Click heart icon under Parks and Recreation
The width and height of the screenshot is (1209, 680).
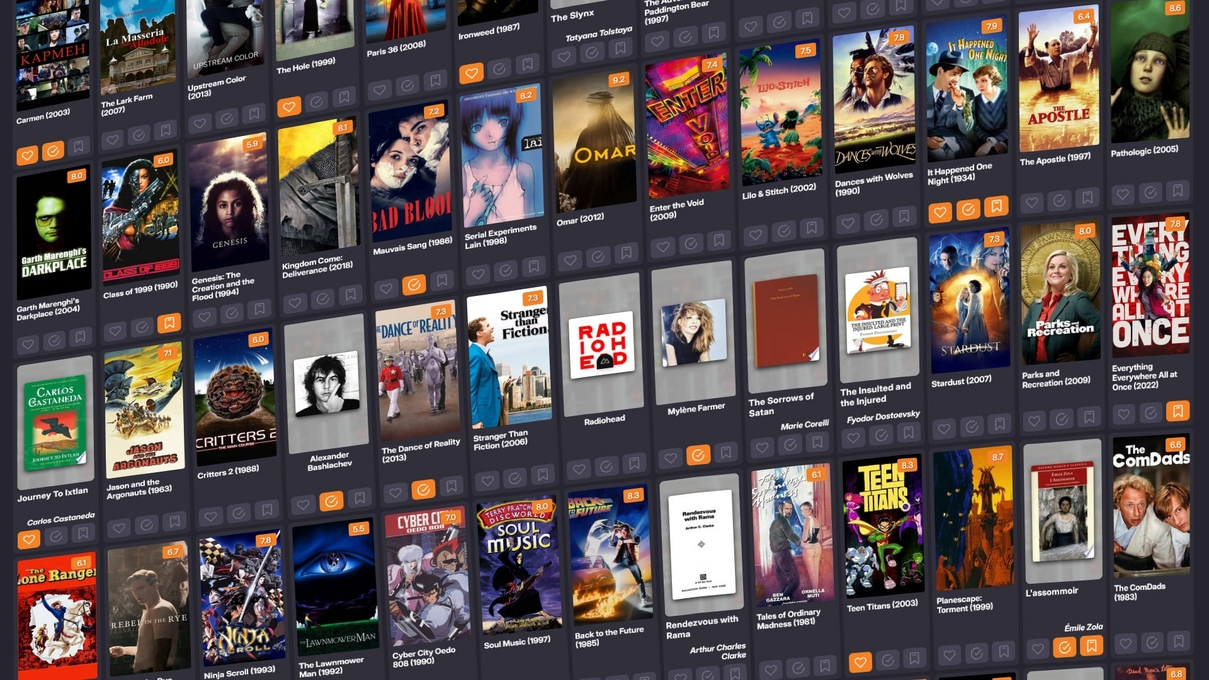click(x=1034, y=421)
